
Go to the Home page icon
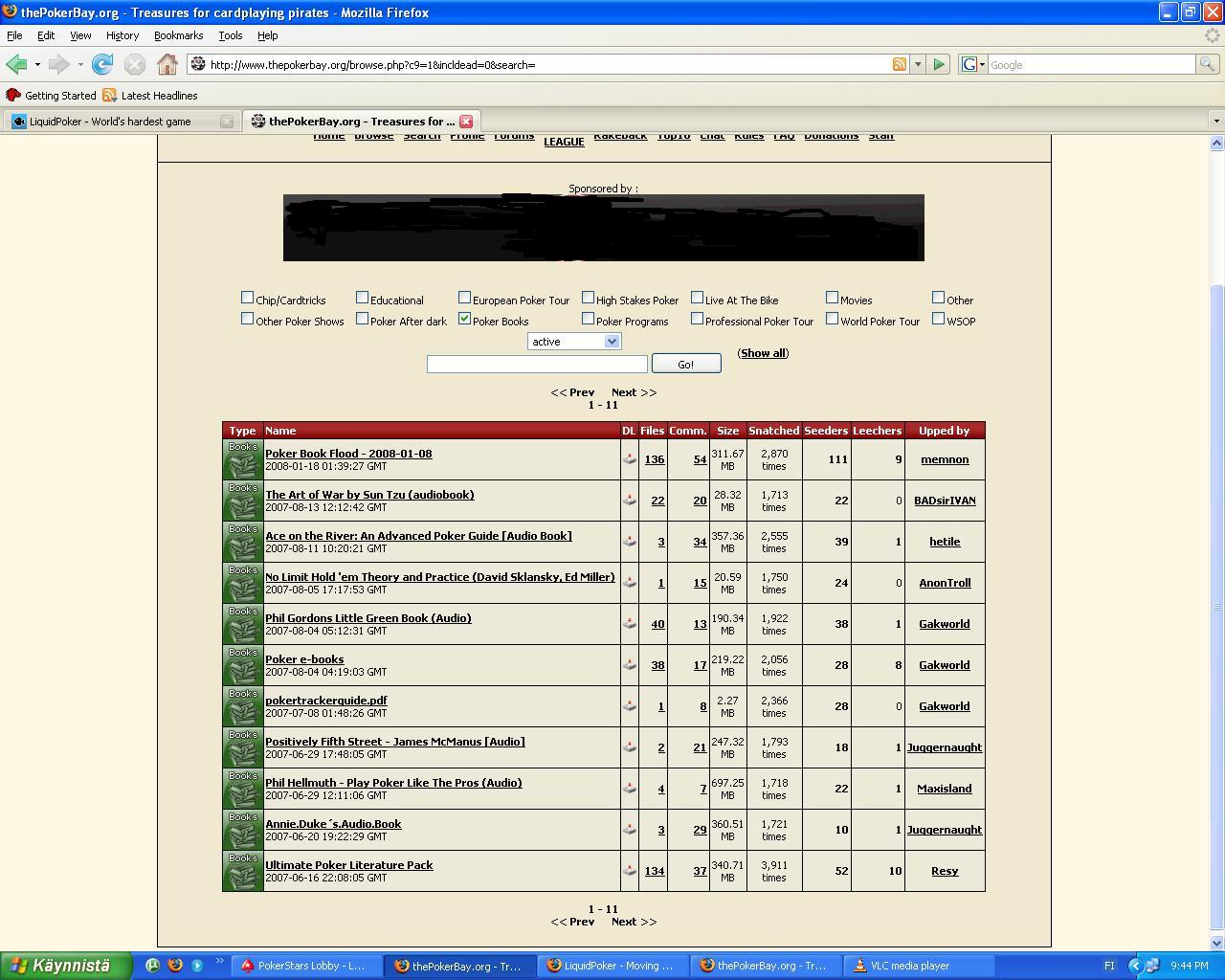[167, 64]
